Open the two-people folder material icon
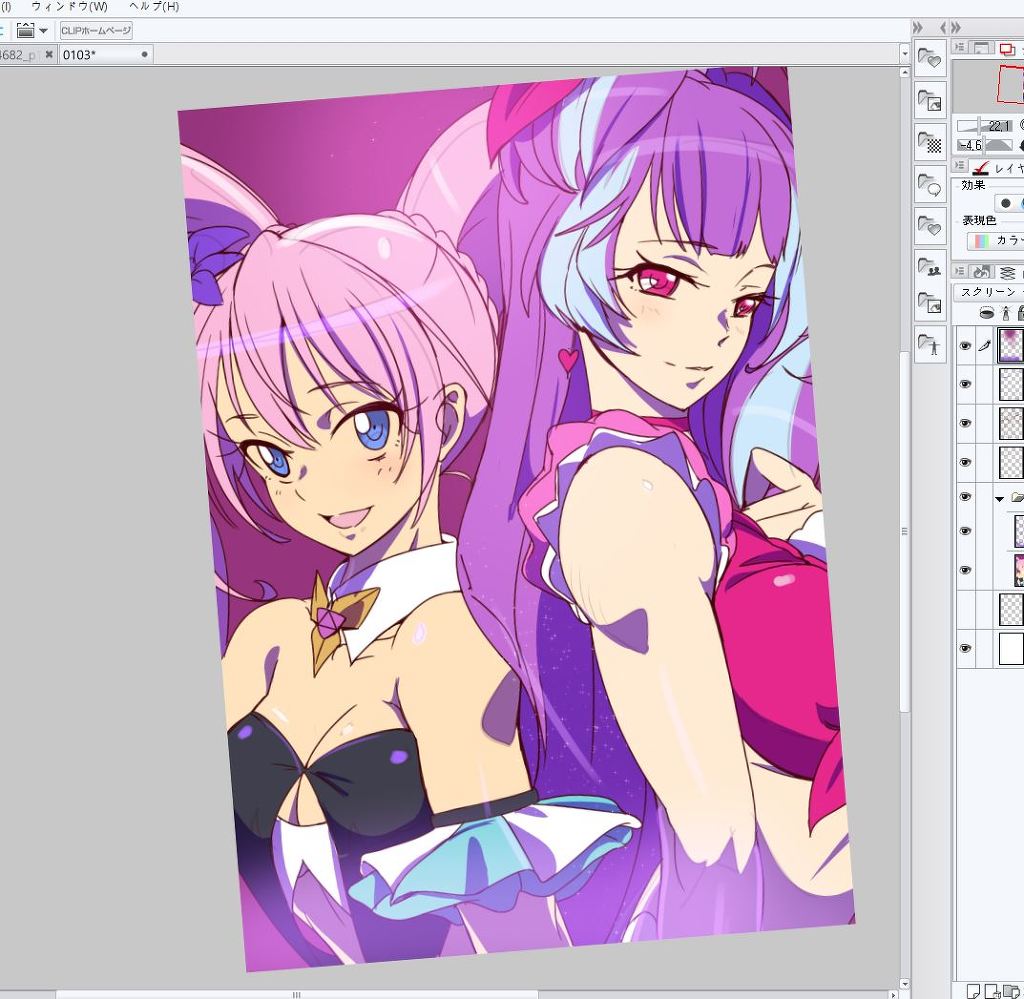Image resolution: width=1024 pixels, height=999 pixels. point(930,268)
